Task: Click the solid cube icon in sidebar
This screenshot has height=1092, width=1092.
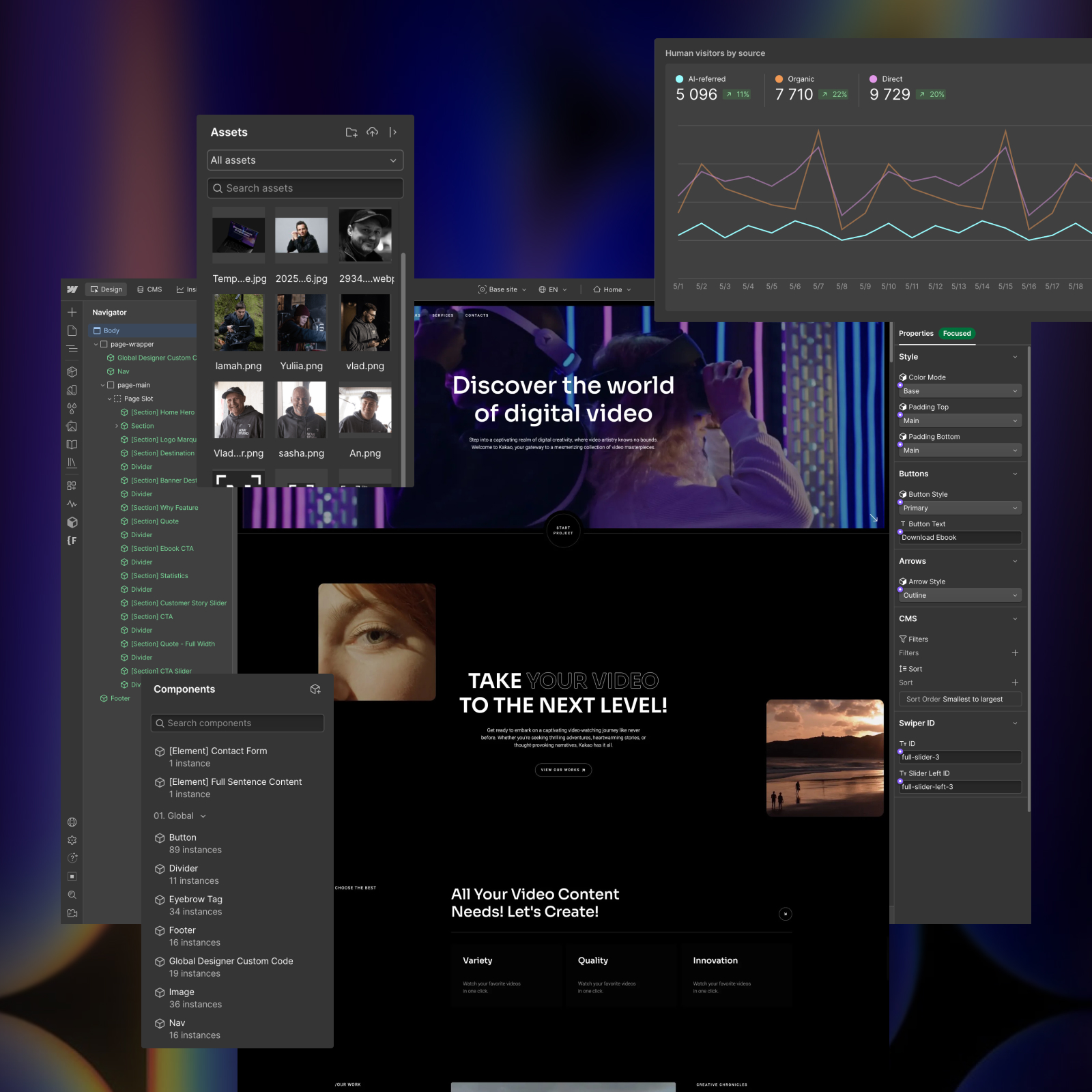Action: [x=72, y=522]
